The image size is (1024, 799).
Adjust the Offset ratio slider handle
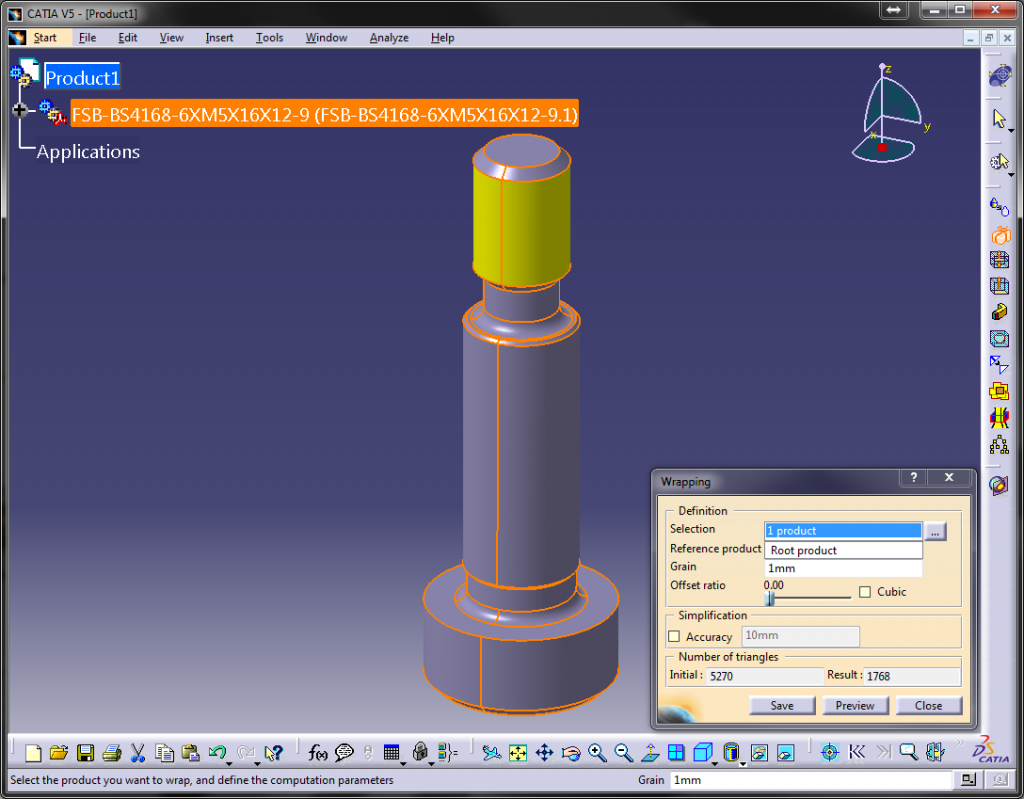coord(770,597)
